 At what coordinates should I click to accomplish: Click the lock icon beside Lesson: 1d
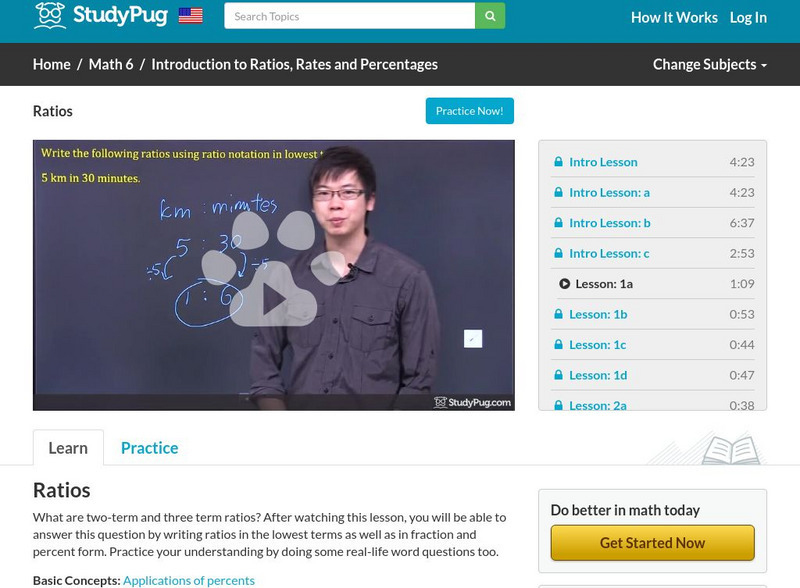pyautogui.click(x=558, y=375)
